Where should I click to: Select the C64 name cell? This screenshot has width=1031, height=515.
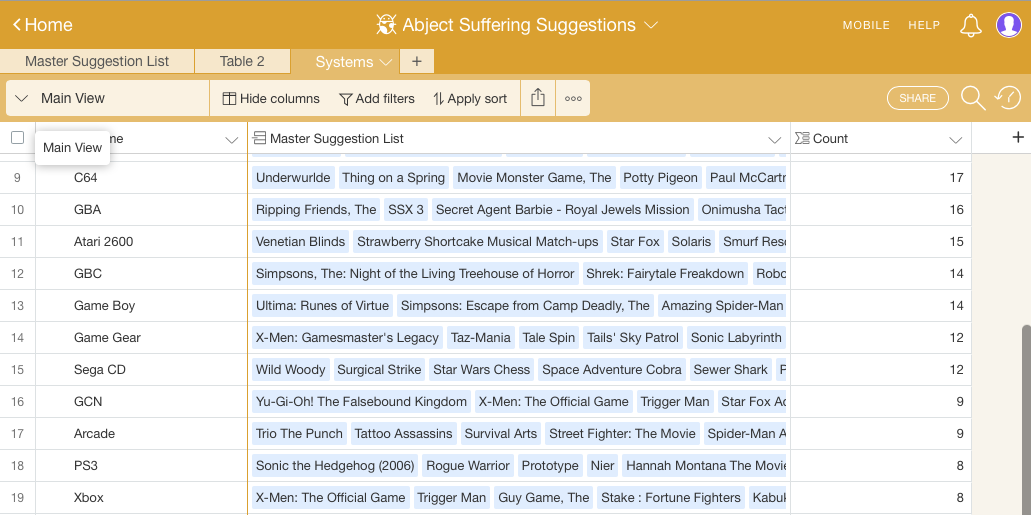point(141,178)
